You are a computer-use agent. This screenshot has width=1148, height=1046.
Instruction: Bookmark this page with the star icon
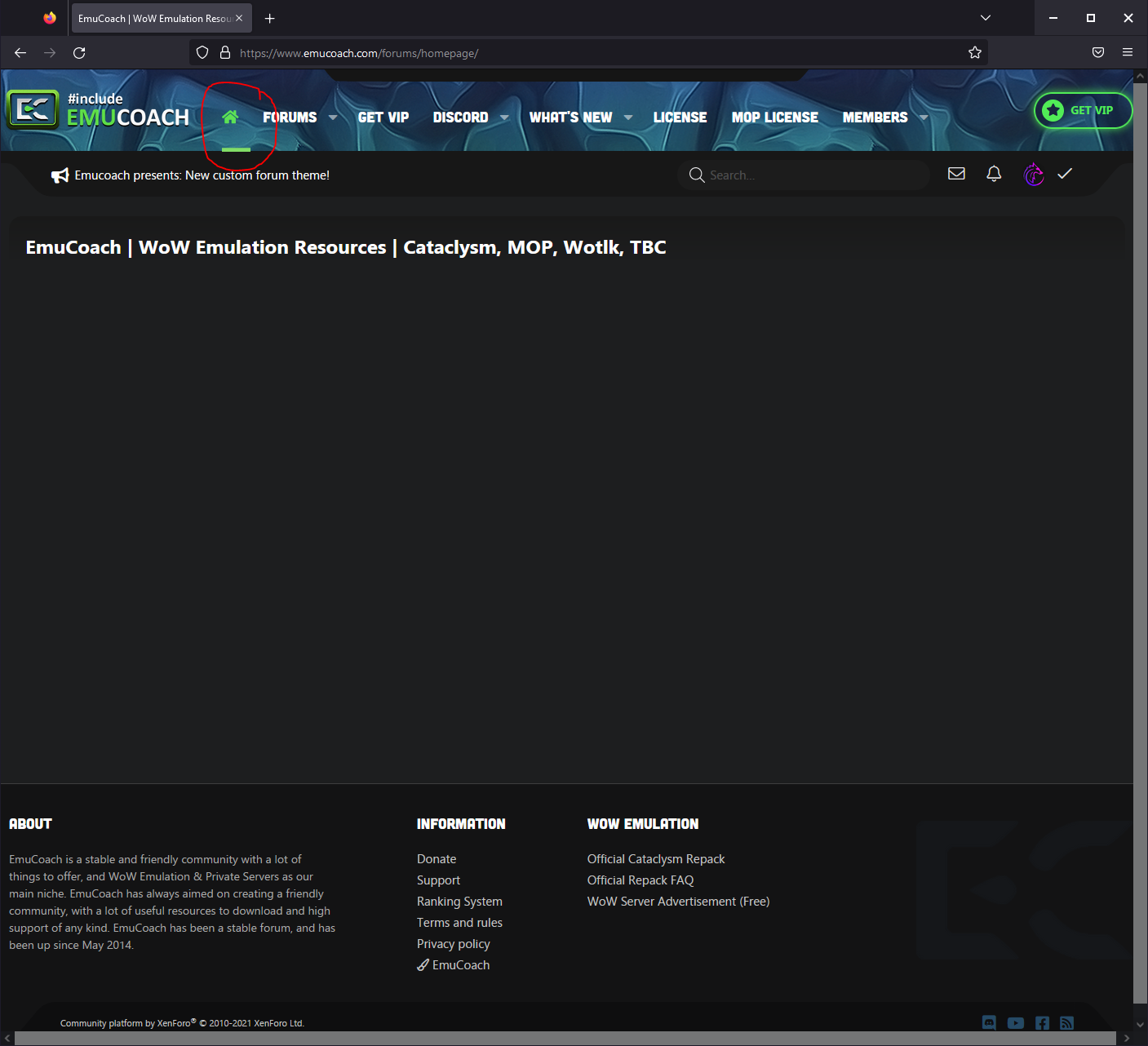974,53
